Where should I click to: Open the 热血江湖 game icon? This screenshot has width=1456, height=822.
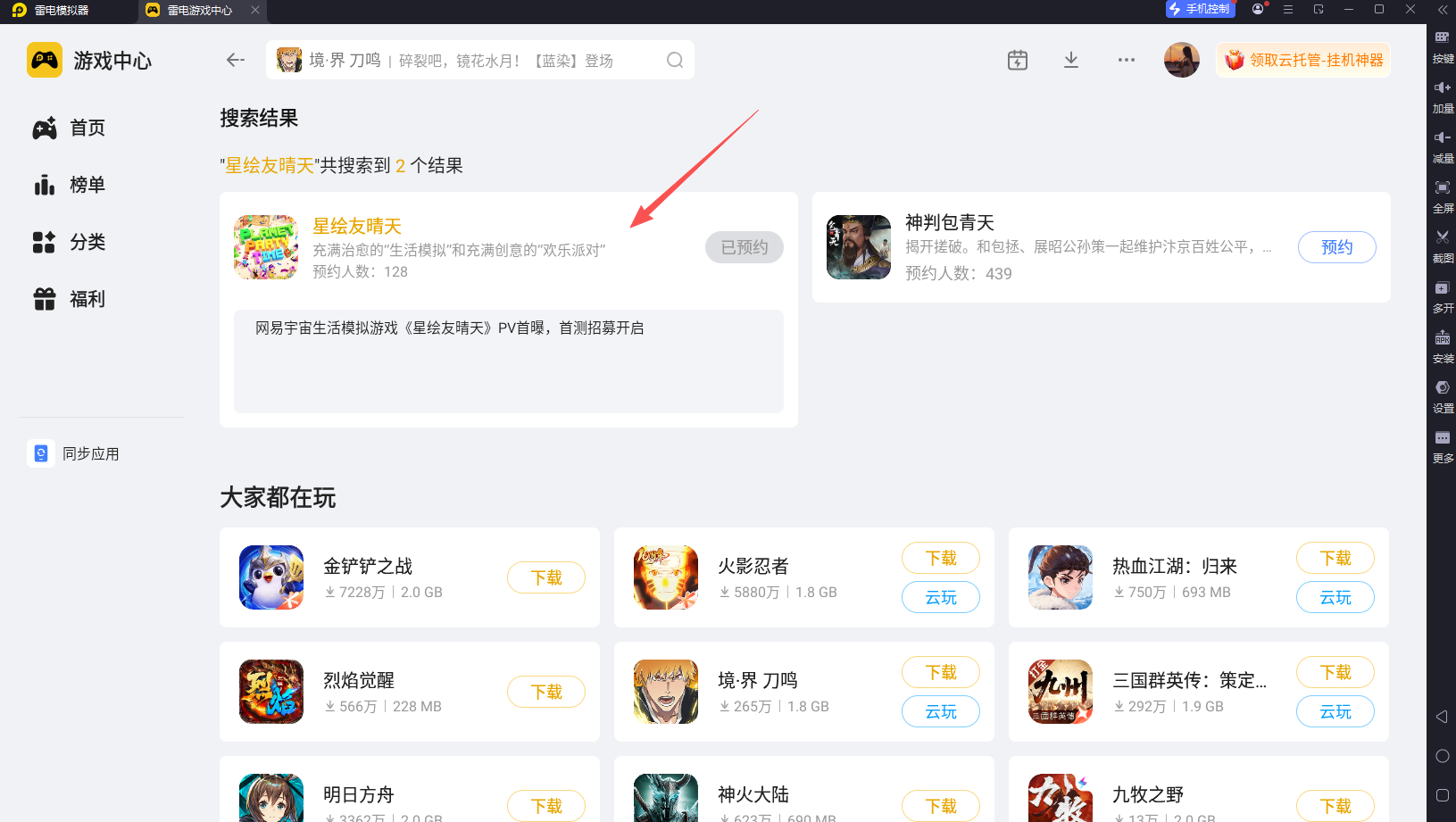click(x=1061, y=577)
